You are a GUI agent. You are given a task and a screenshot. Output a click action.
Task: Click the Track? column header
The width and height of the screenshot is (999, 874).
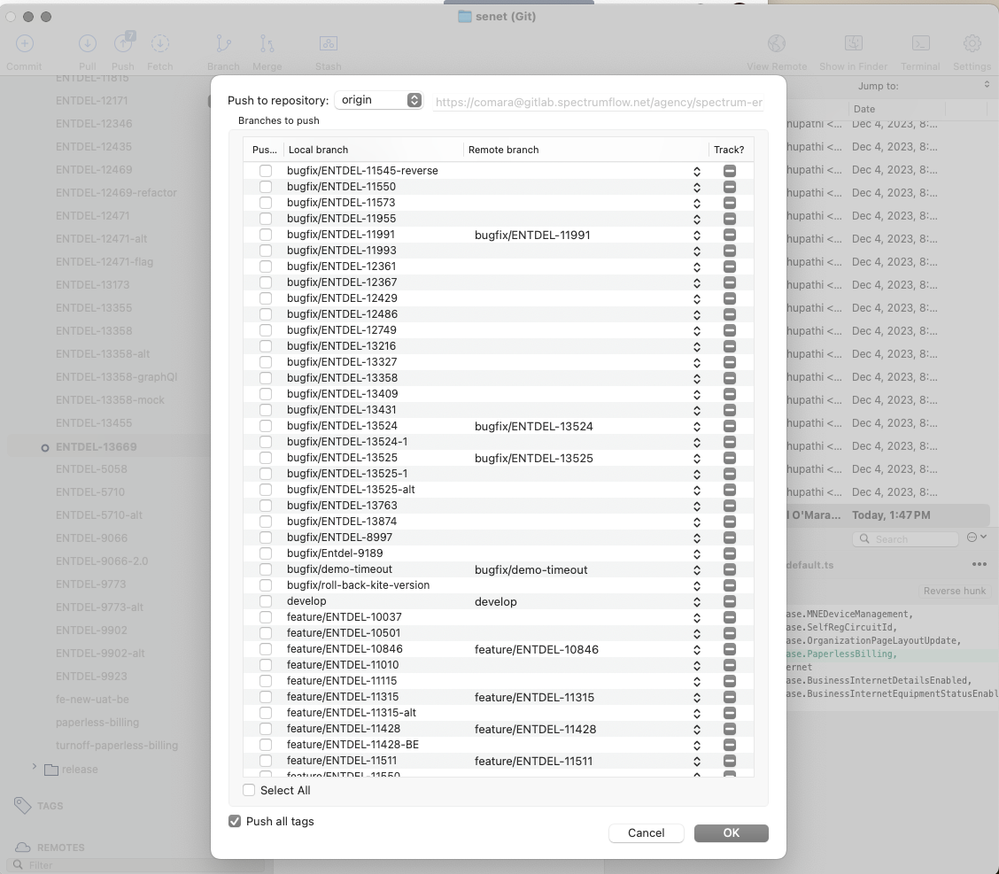point(729,150)
